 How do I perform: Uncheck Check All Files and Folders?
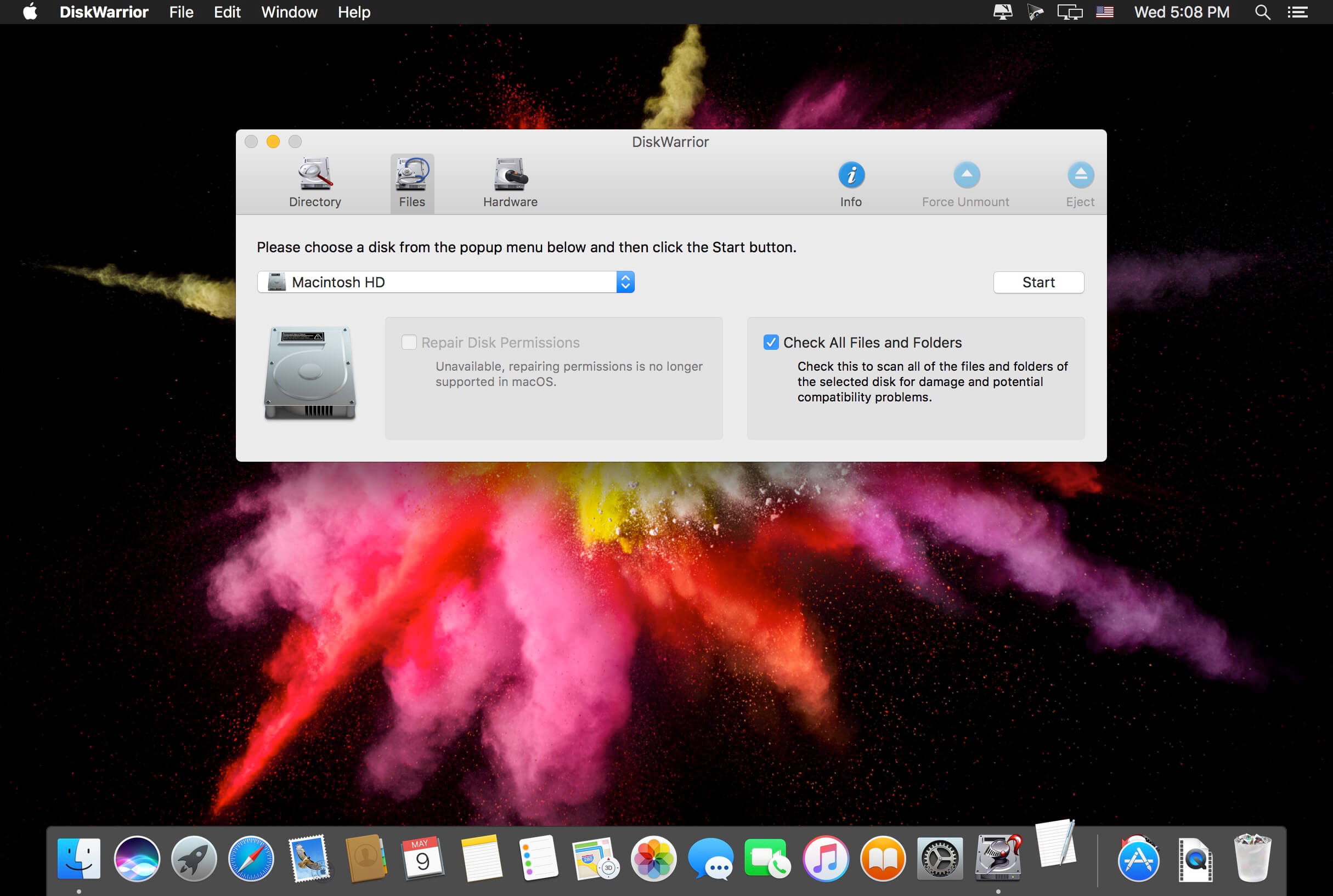pyautogui.click(x=771, y=342)
